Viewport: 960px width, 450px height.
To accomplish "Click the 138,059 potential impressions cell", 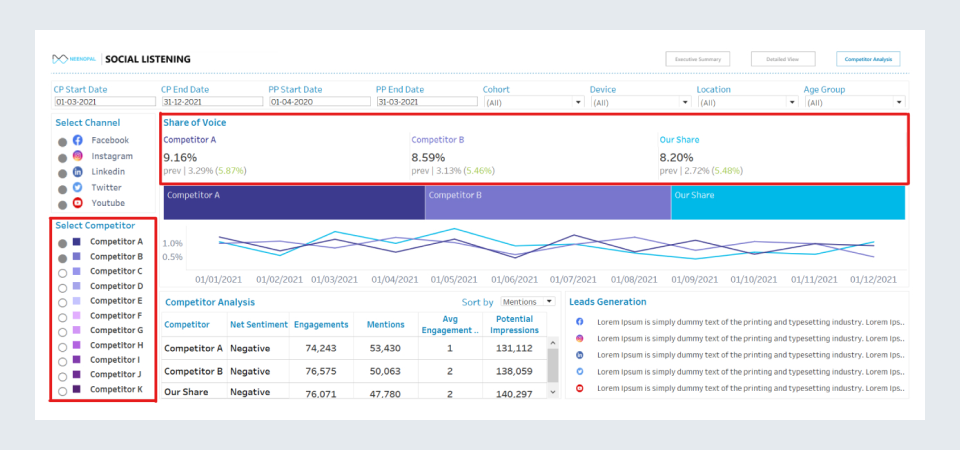I will point(514,371).
